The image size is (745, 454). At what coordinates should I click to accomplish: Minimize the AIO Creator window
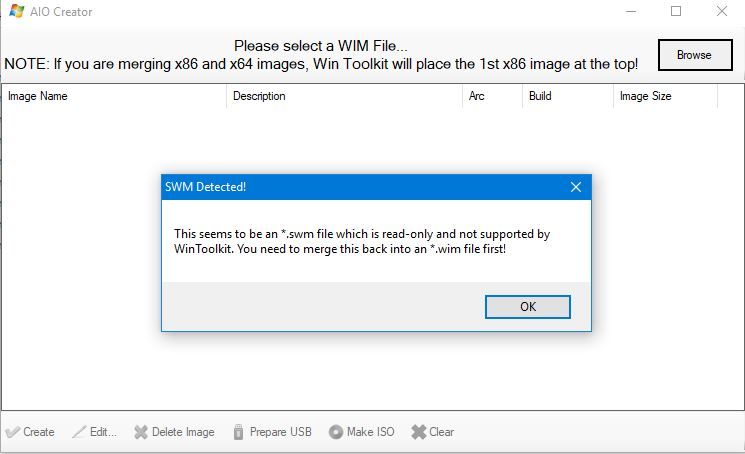[631, 11]
